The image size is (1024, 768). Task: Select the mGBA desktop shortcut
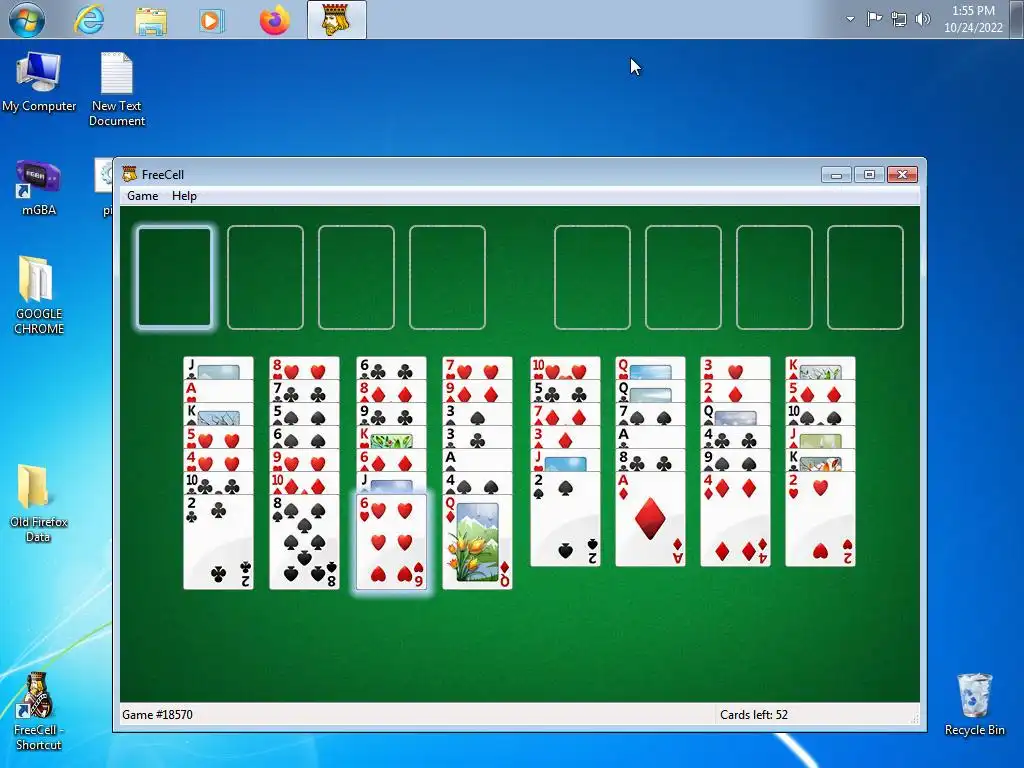pos(39,187)
